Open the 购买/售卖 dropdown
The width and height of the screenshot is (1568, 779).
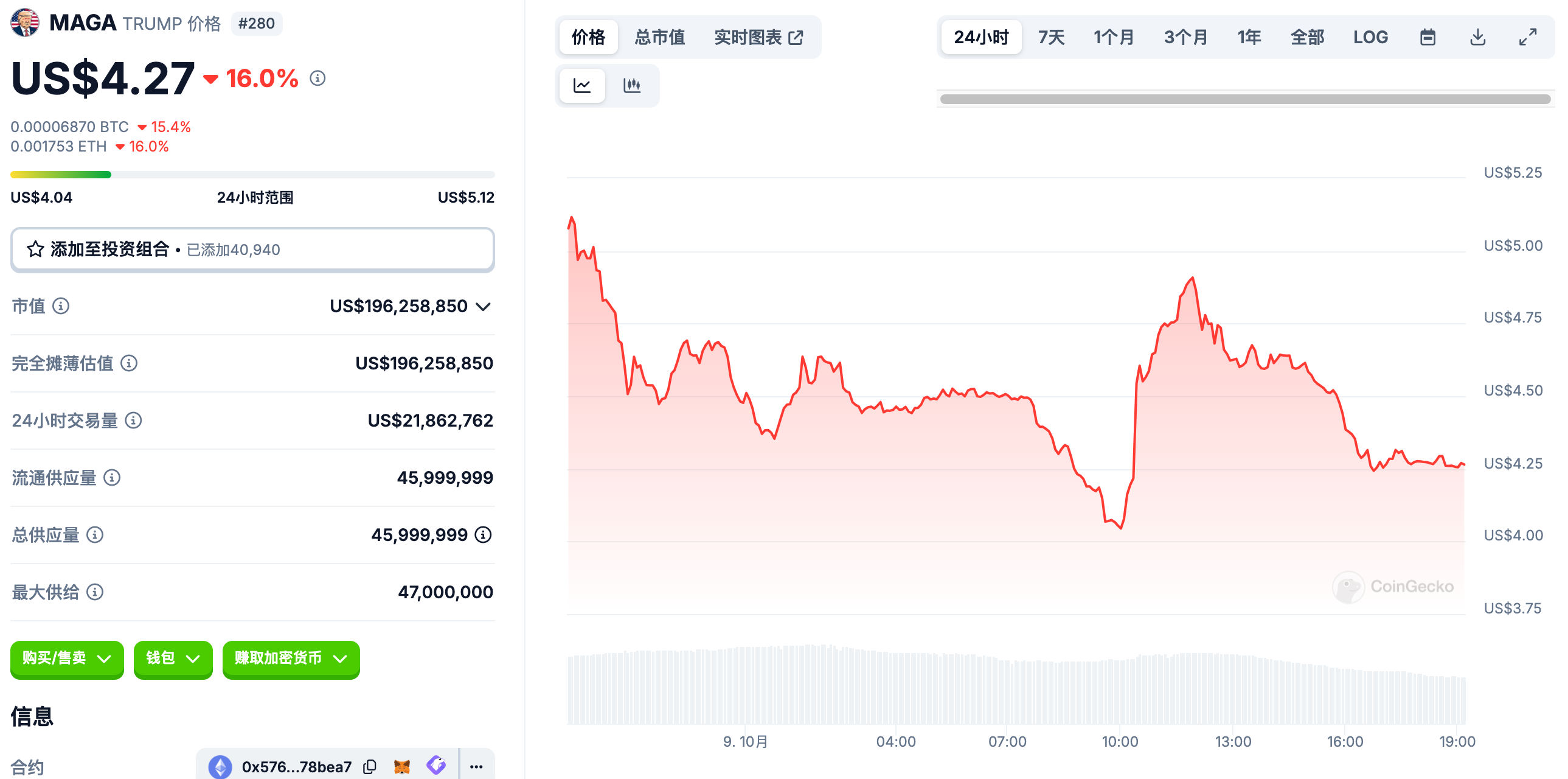pos(67,658)
